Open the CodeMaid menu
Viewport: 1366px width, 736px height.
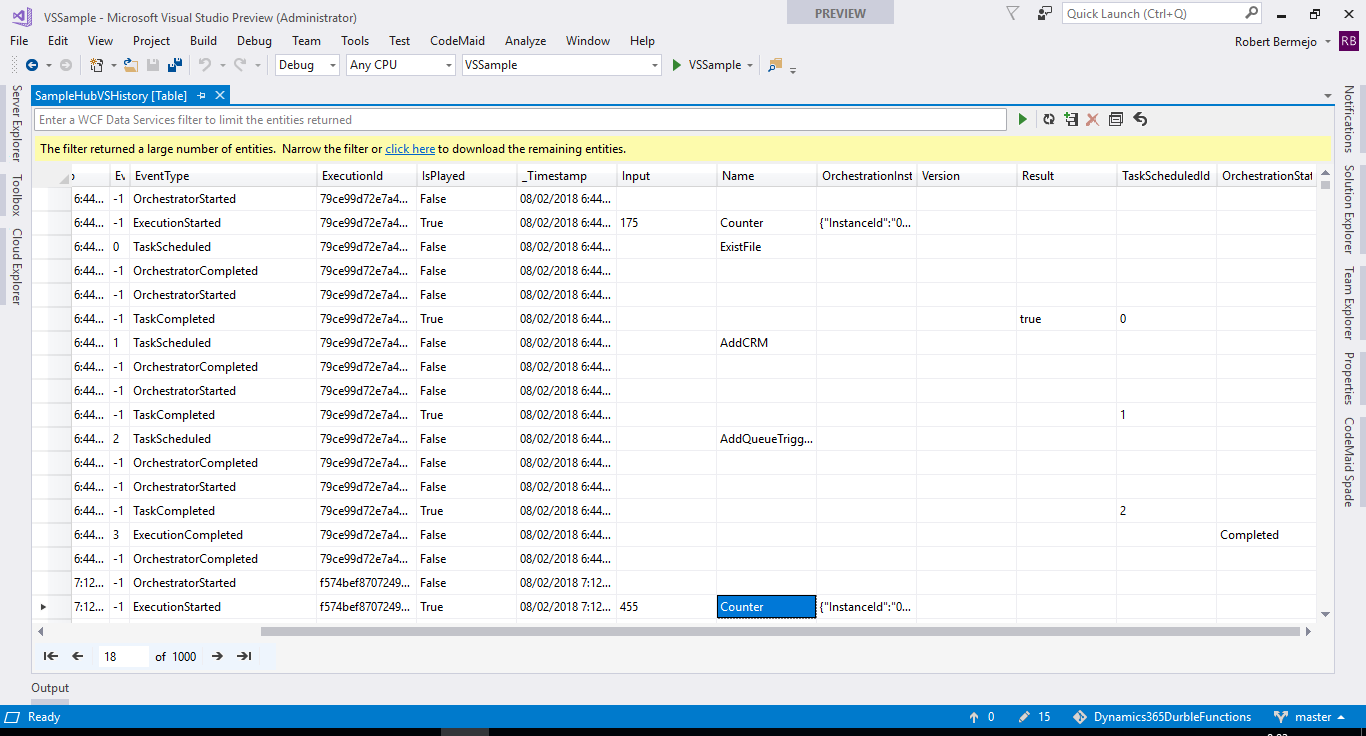457,41
